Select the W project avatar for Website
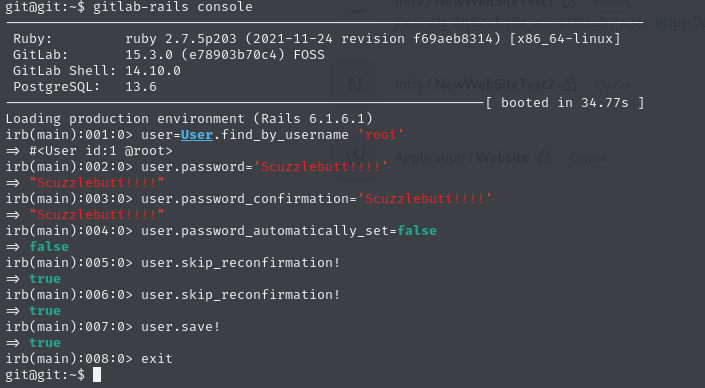 pos(355,158)
